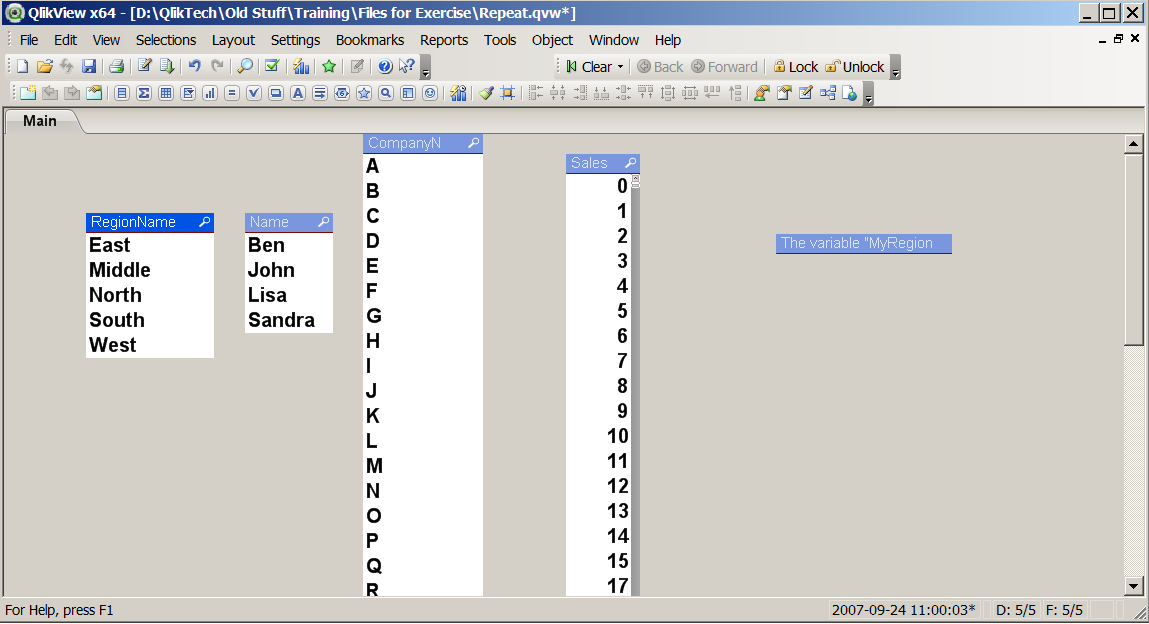The image size is (1149, 624).
Task: Click the Lock selections button
Action: [796, 67]
